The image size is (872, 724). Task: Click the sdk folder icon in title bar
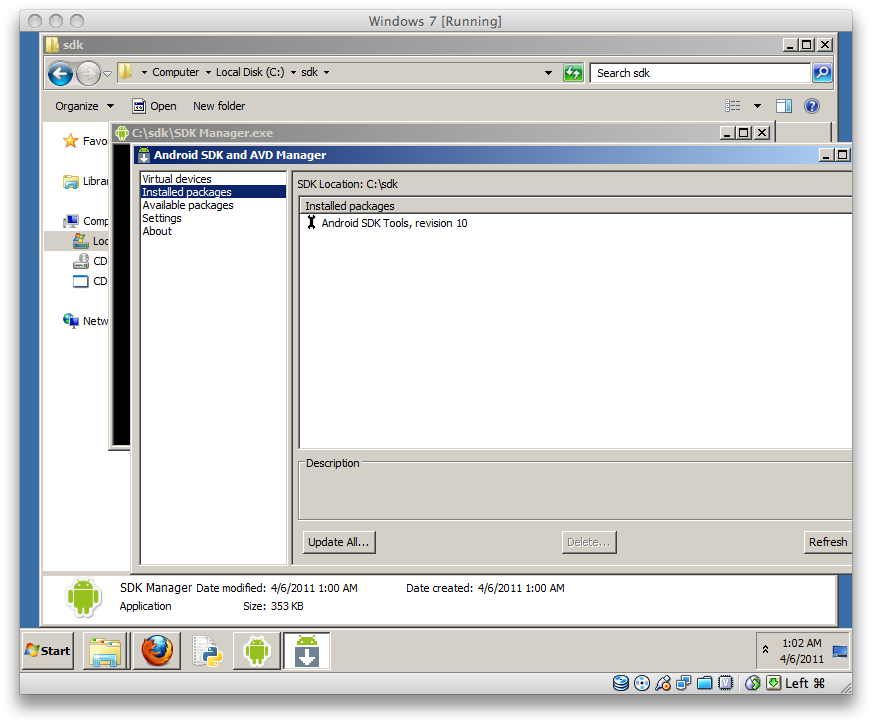click(x=52, y=44)
